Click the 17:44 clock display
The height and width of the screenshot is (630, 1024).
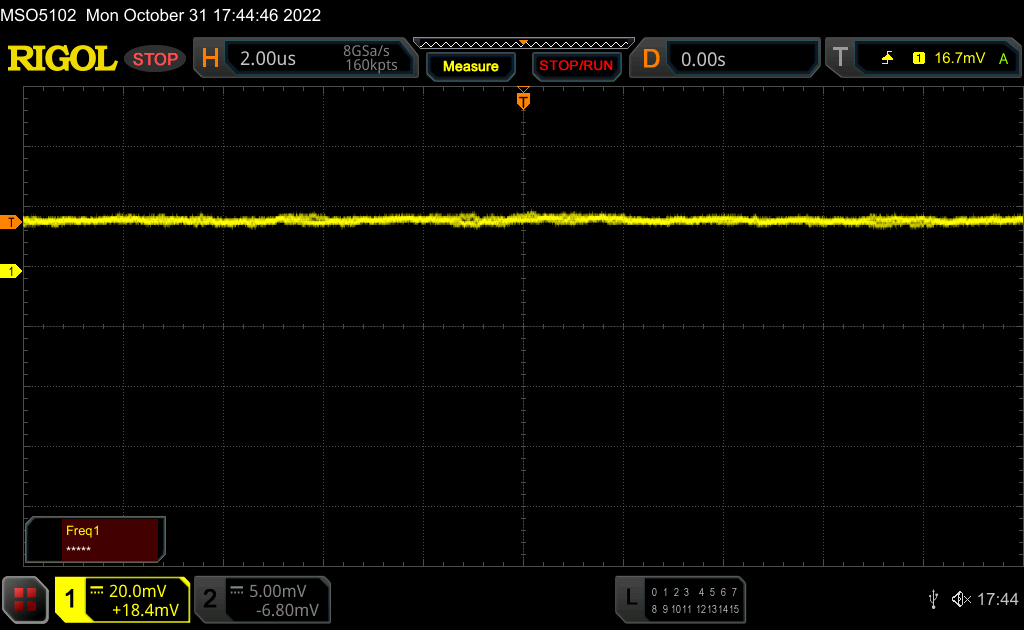(x=997, y=599)
